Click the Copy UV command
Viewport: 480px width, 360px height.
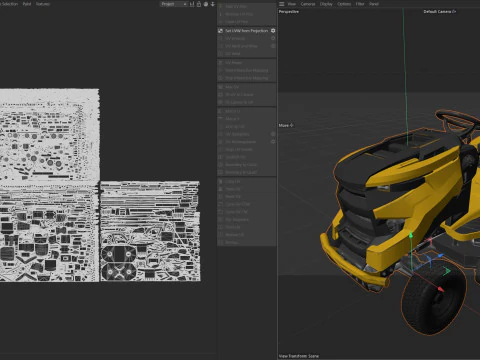tap(233, 181)
